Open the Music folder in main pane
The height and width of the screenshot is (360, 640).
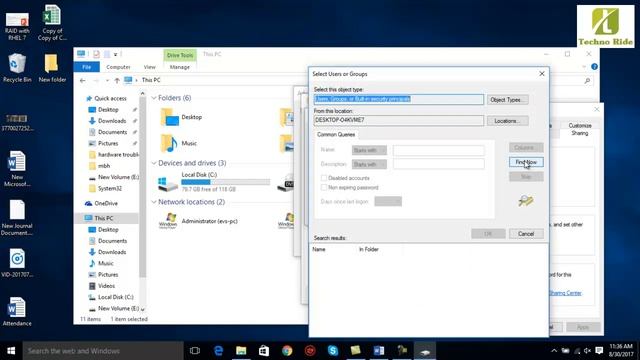coord(180,143)
